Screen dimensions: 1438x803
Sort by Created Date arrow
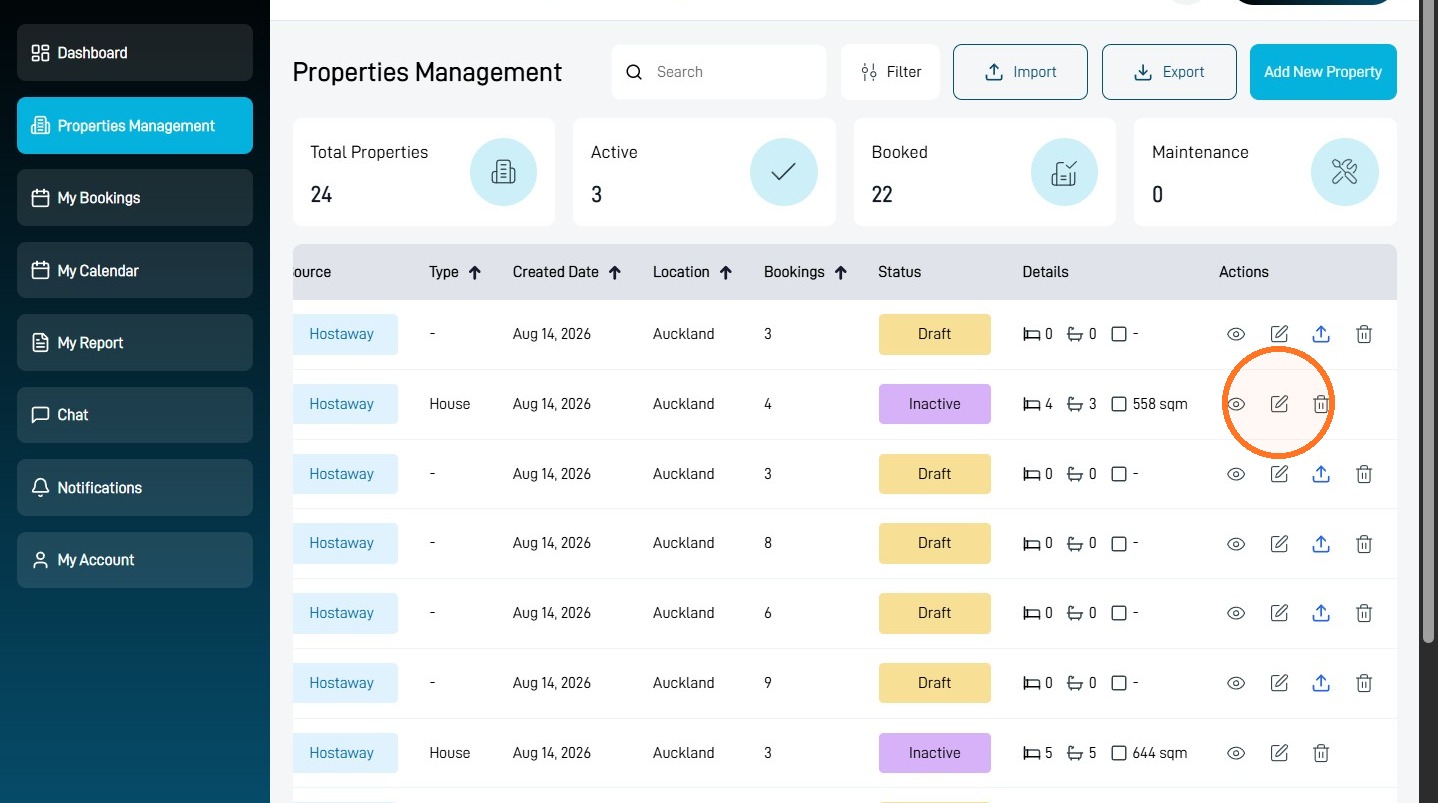click(x=615, y=272)
